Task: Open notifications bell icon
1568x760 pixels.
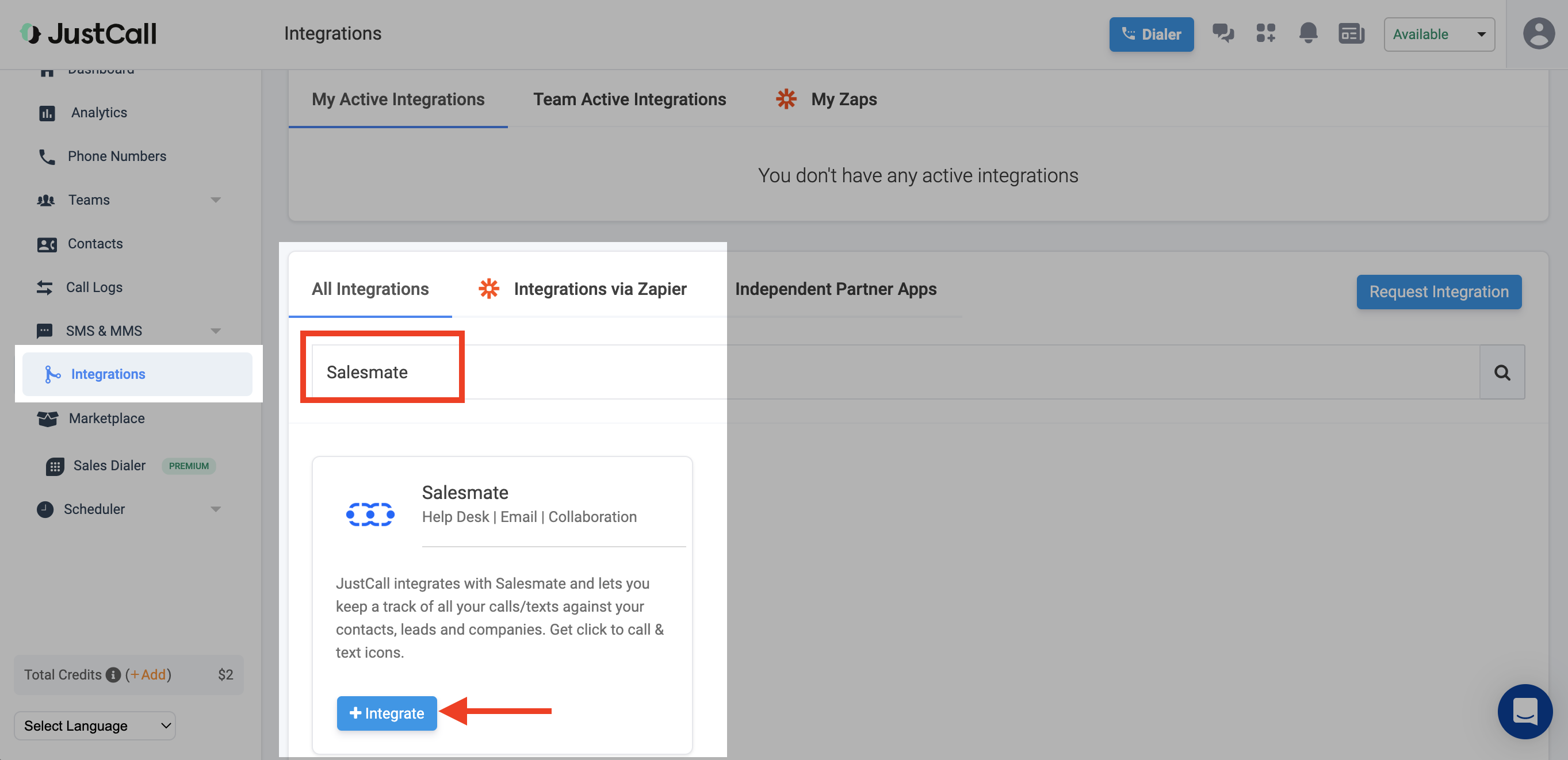Action: pyautogui.click(x=1307, y=33)
